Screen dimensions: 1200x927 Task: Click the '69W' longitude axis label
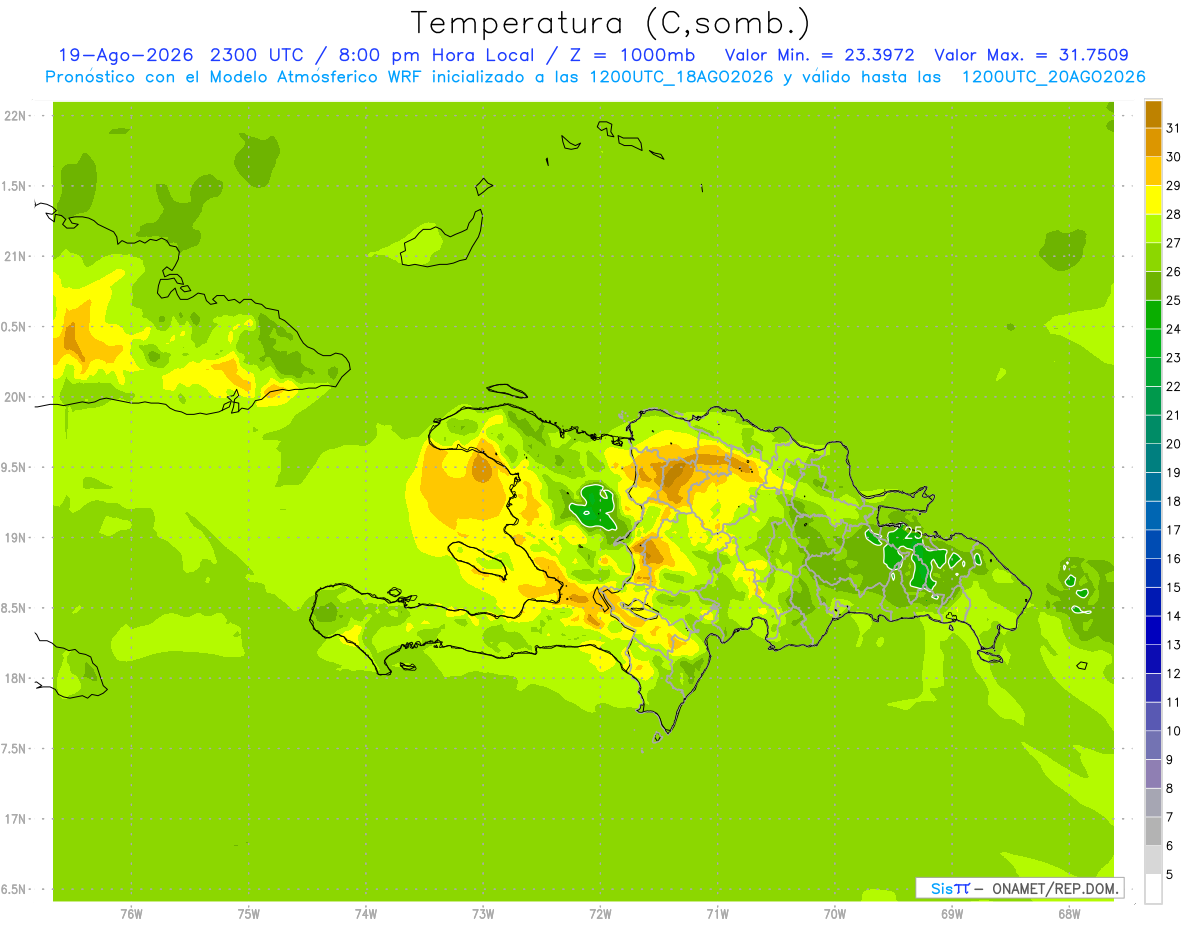[952, 914]
